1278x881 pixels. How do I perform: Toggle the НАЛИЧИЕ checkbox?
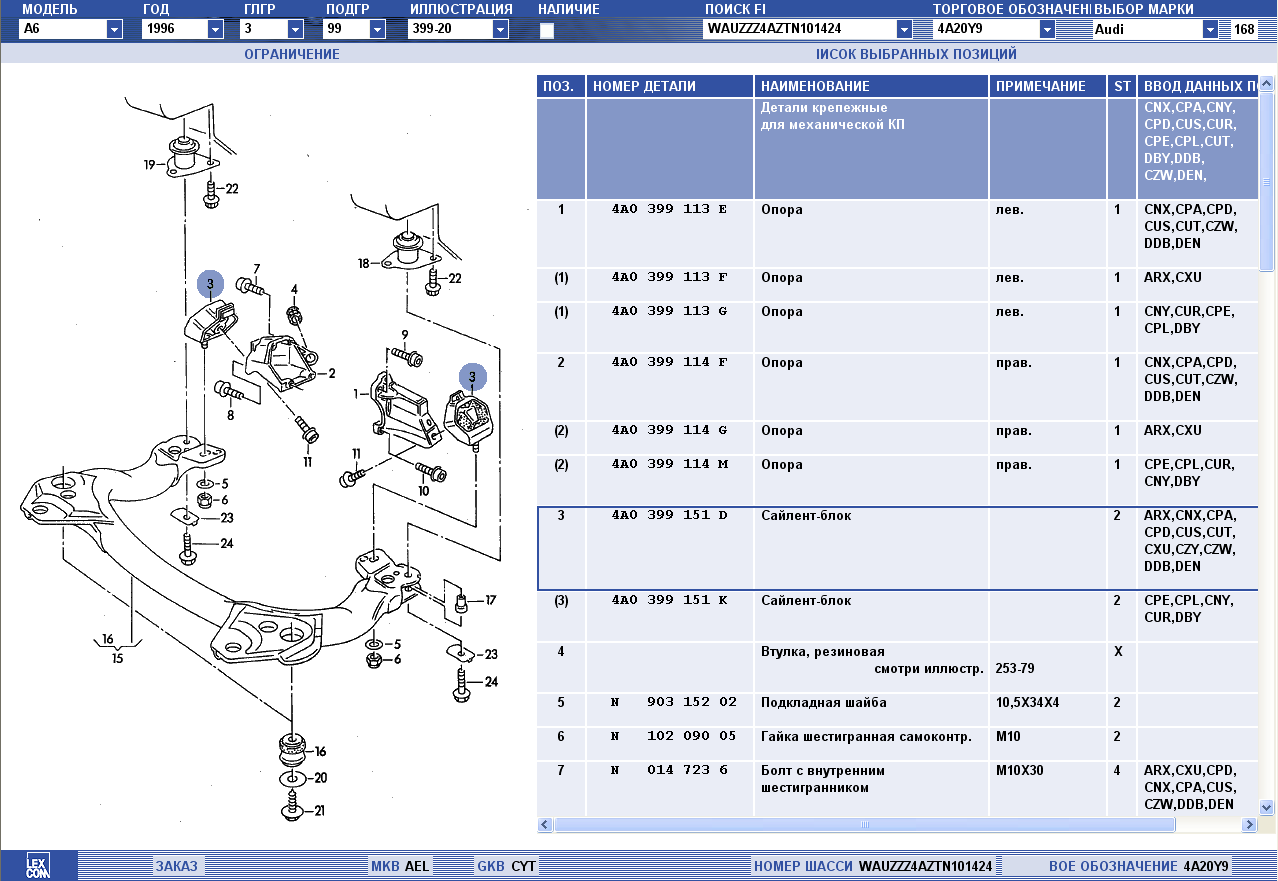point(547,30)
